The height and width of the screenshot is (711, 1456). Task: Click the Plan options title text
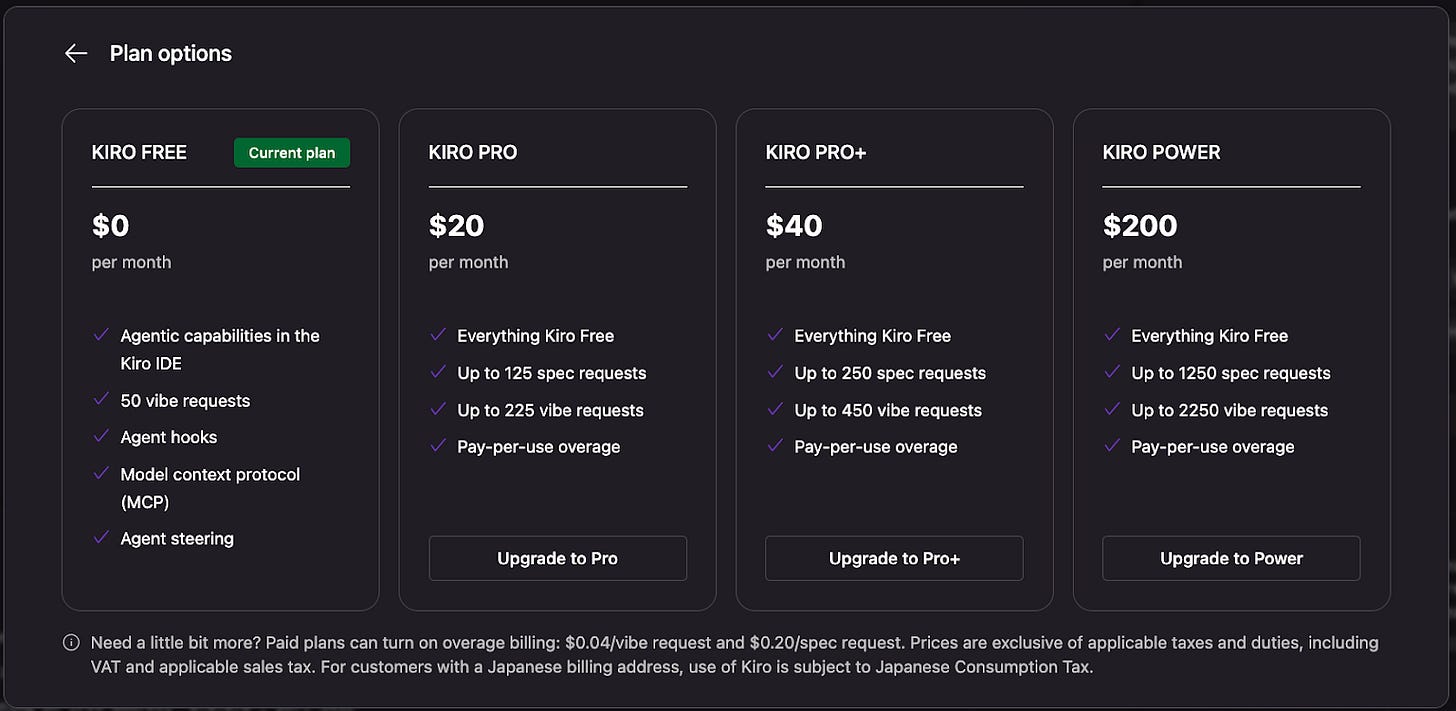[x=170, y=53]
